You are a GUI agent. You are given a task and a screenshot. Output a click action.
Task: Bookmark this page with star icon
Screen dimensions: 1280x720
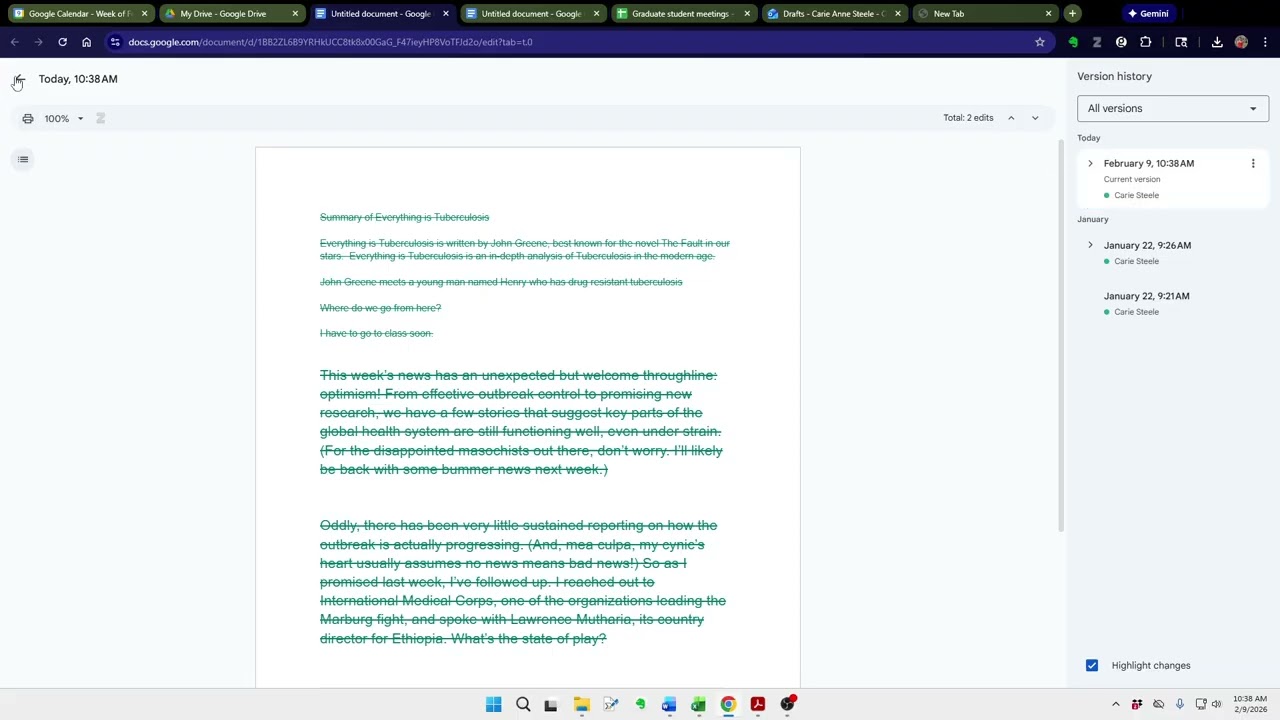(x=1040, y=42)
